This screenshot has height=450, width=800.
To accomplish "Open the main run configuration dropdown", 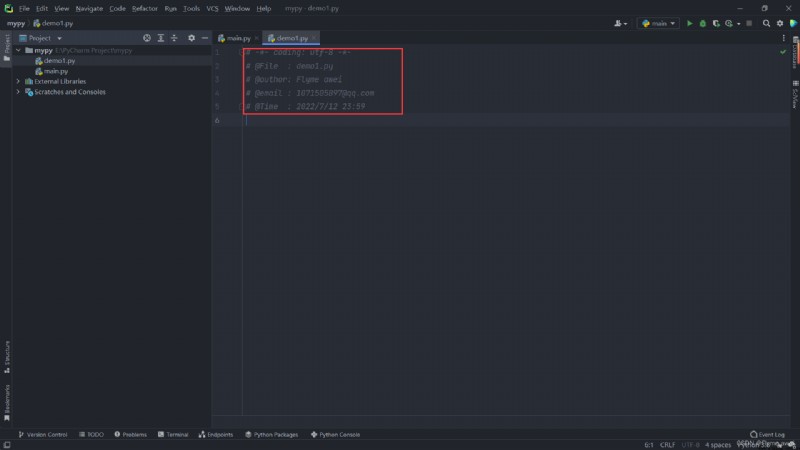I will click(x=659, y=23).
